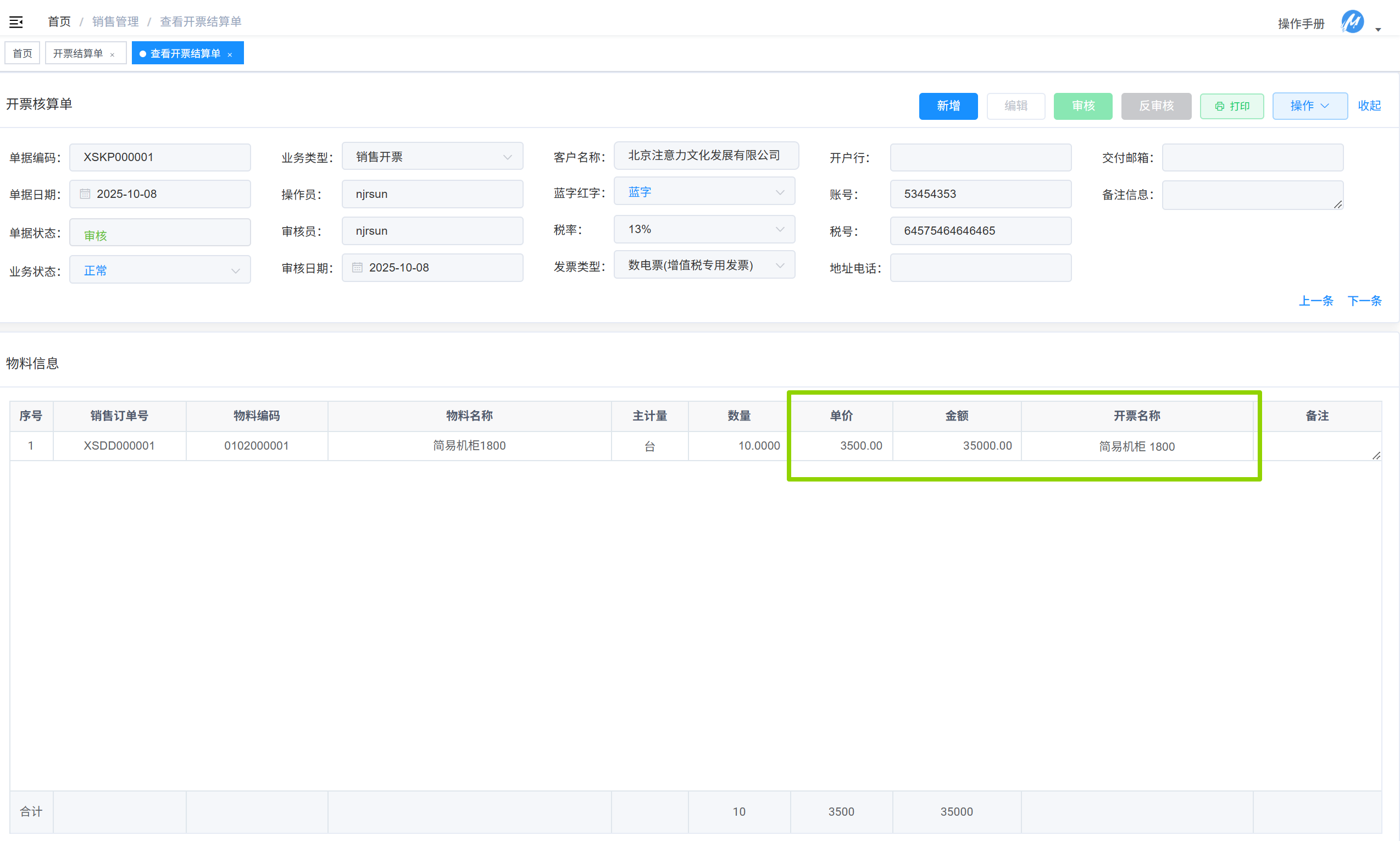Click the calendar icon in 单据日期
This screenshot has height=841, width=1400.
(x=85, y=194)
